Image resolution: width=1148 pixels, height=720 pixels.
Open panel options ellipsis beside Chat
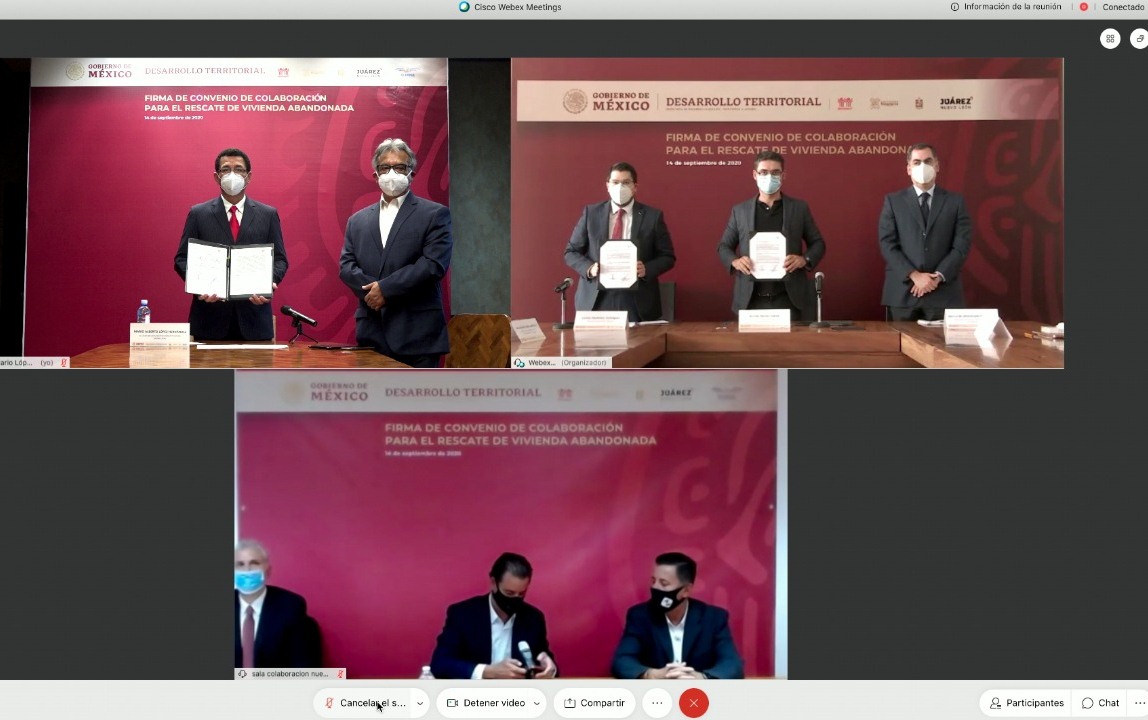click(1140, 703)
